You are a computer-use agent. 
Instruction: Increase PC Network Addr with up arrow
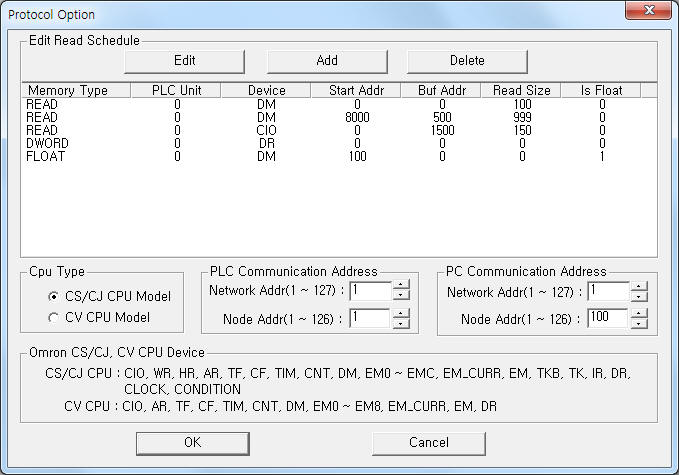(x=639, y=286)
